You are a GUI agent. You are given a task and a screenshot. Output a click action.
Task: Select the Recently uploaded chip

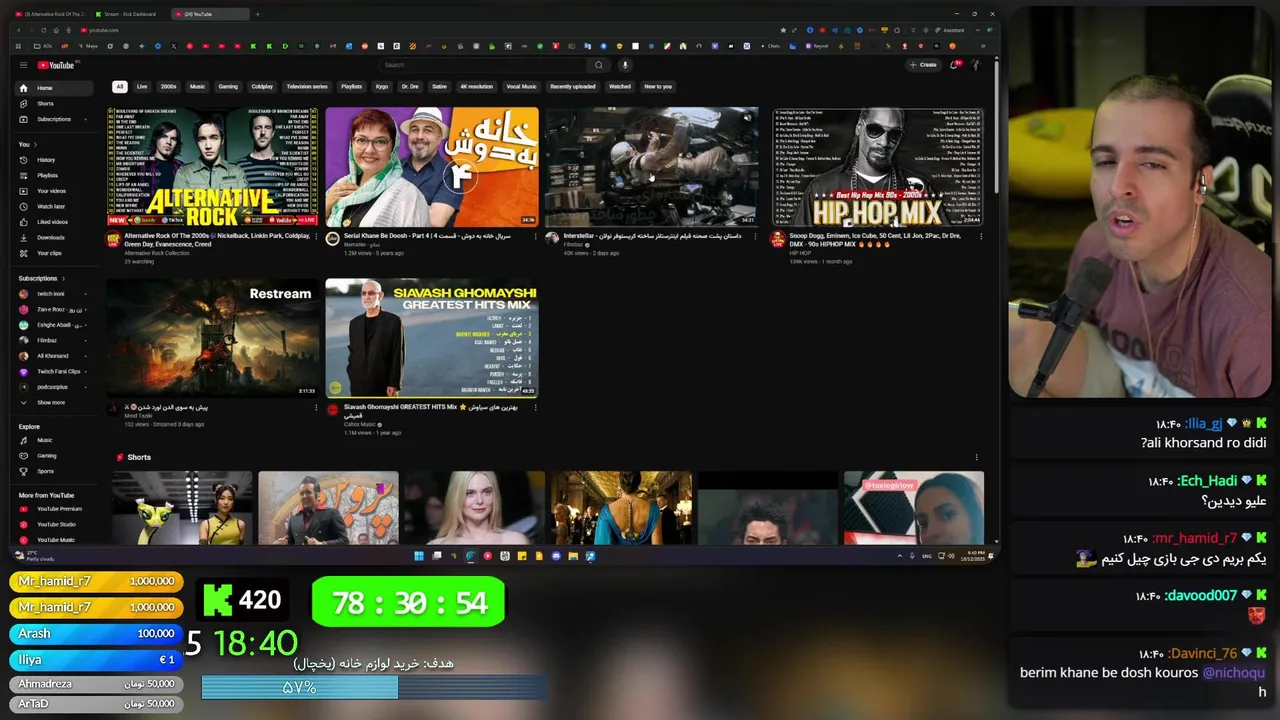[573, 86]
